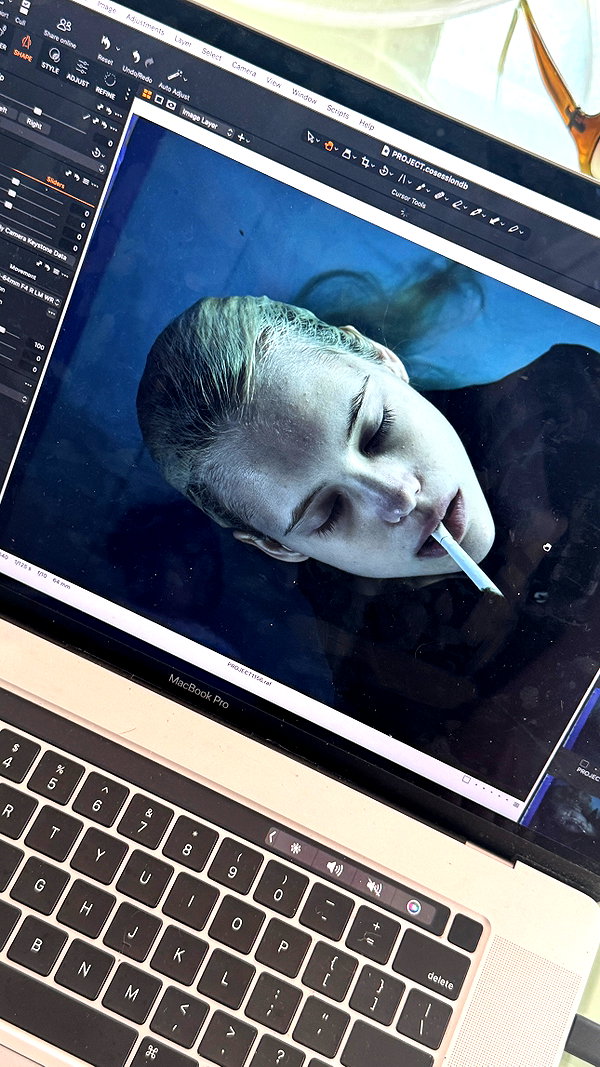Screen dimensions: 600x1067
Task: Expand the Crop cursor tool chevron
Action: tap(374, 165)
